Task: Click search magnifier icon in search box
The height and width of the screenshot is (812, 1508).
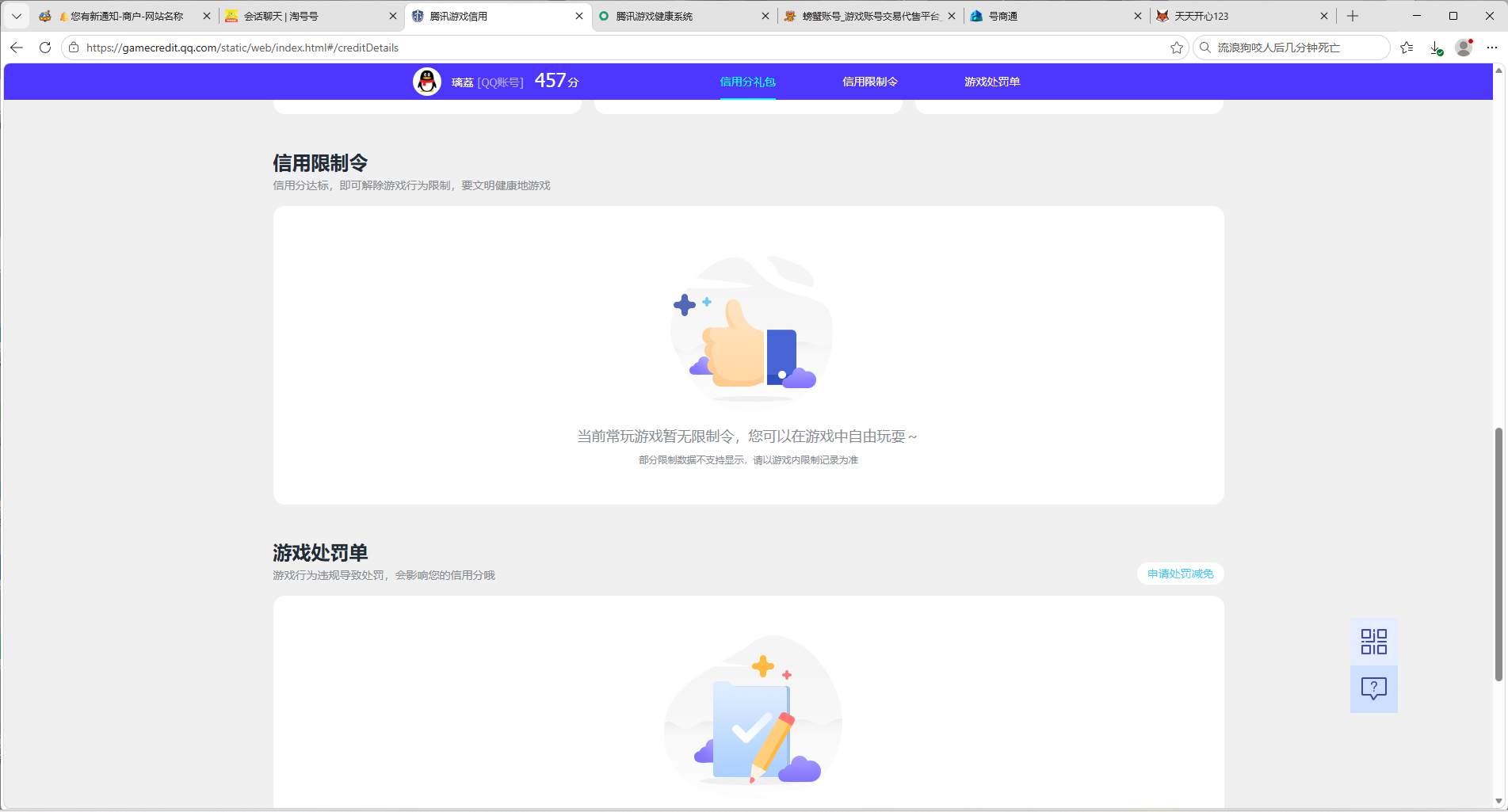Action: point(1205,48)
